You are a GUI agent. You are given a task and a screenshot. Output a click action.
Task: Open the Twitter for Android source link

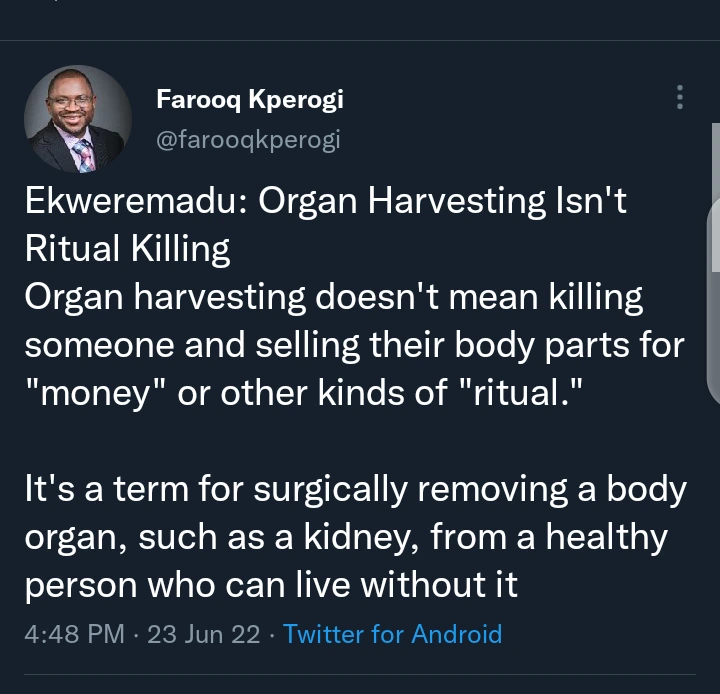point(392,634)
